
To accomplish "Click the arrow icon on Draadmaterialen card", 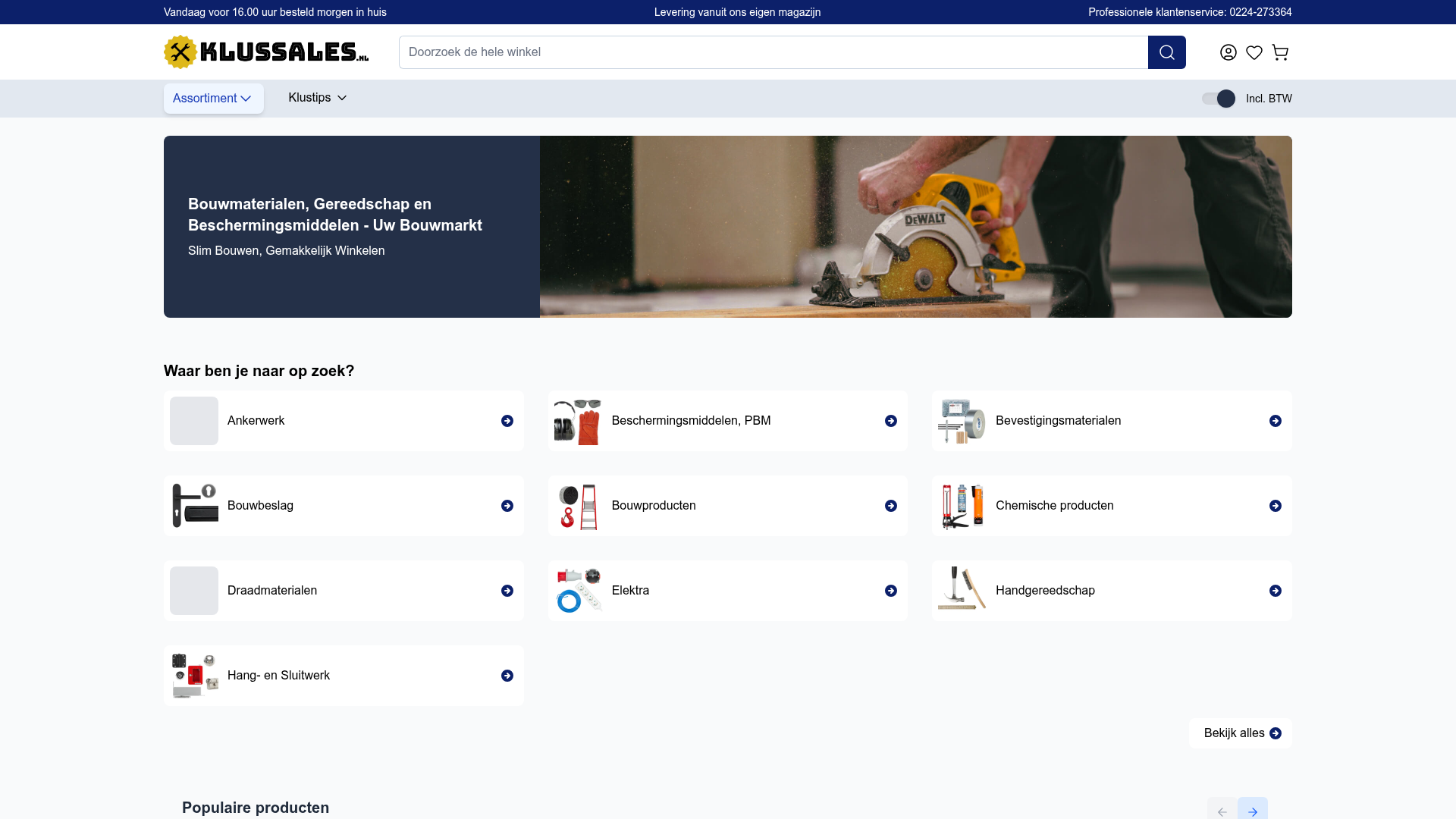I will coord(507,591).
